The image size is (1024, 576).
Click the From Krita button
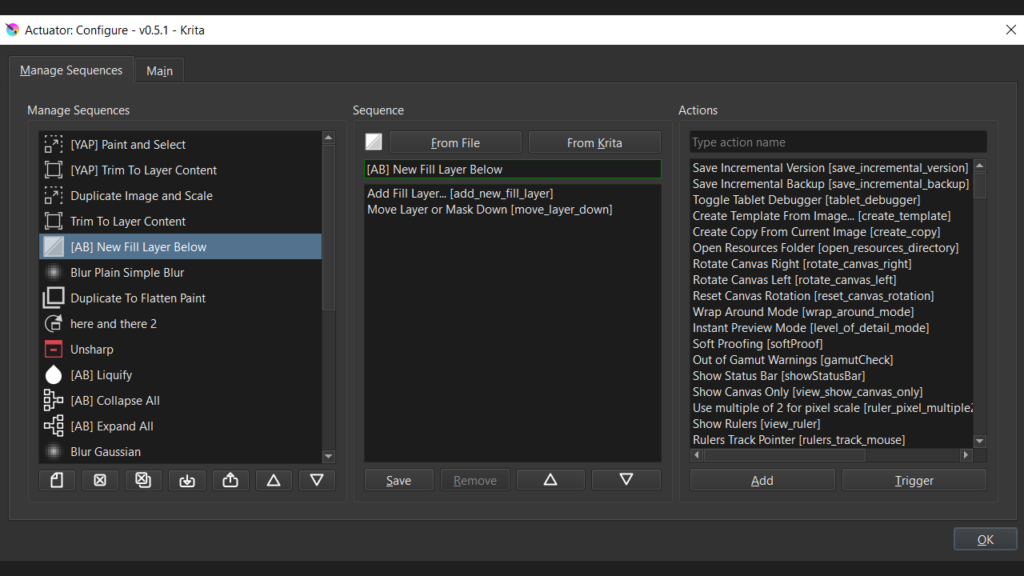pos(594,142)
